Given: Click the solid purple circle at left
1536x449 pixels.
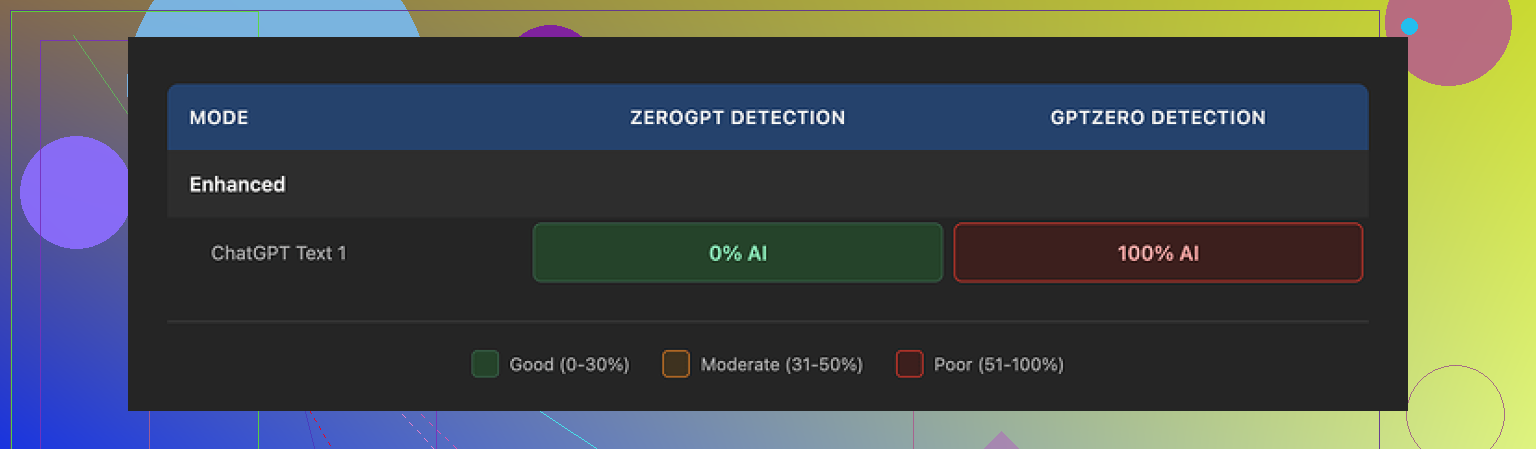Looking at the screenshot, I should 72,192.
